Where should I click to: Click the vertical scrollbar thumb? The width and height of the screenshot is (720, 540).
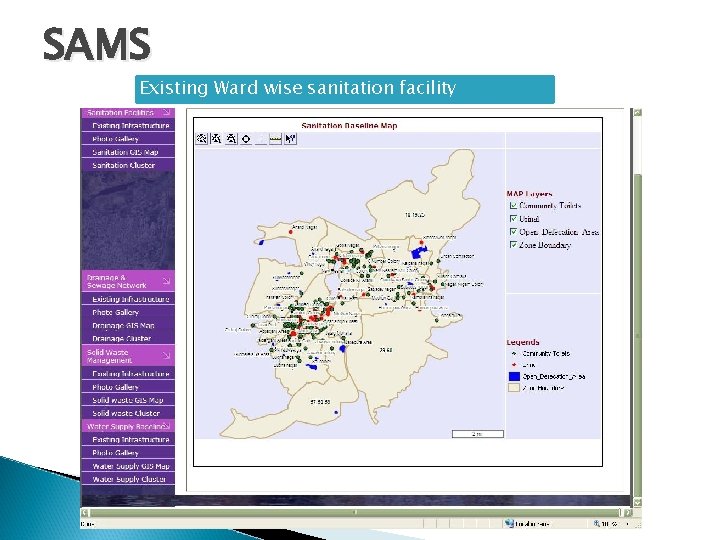[x=637, y=335]
